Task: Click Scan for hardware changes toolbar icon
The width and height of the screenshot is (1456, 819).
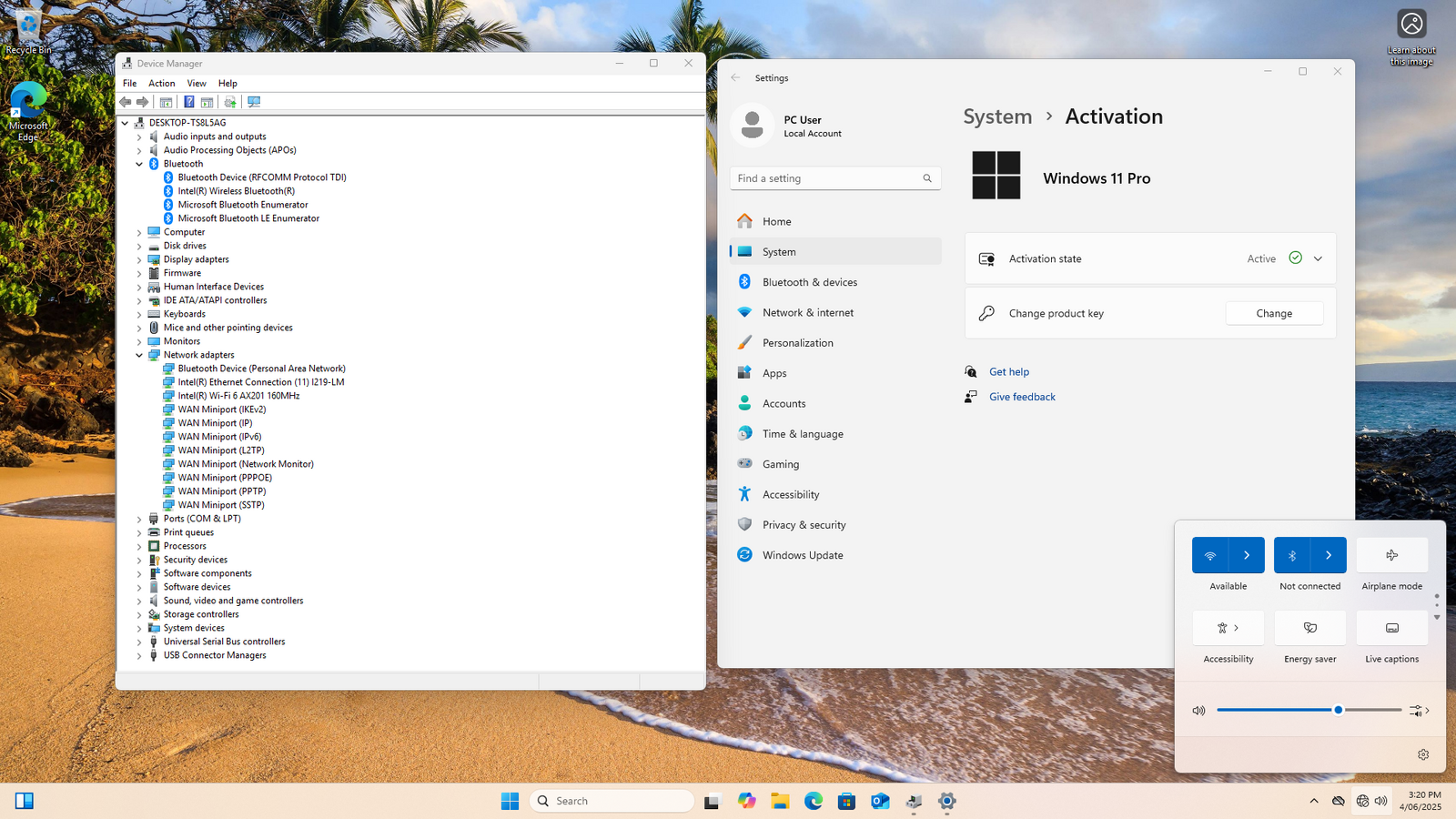Action: 254,102
